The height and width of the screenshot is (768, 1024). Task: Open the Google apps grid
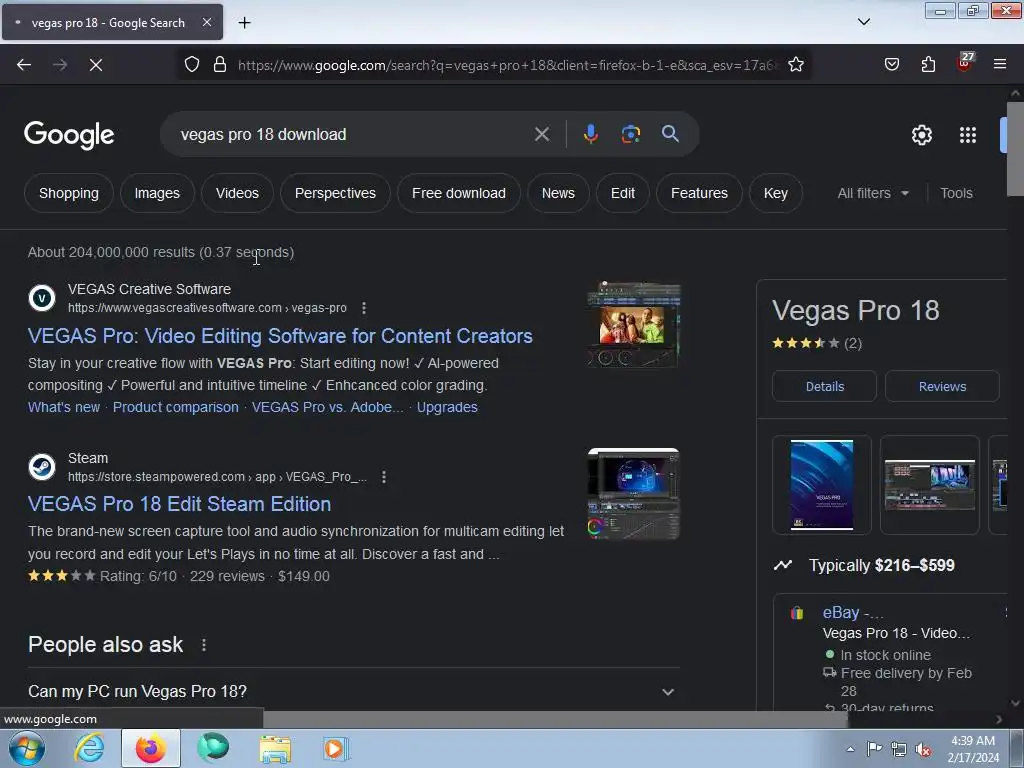(x=968, y=135)
